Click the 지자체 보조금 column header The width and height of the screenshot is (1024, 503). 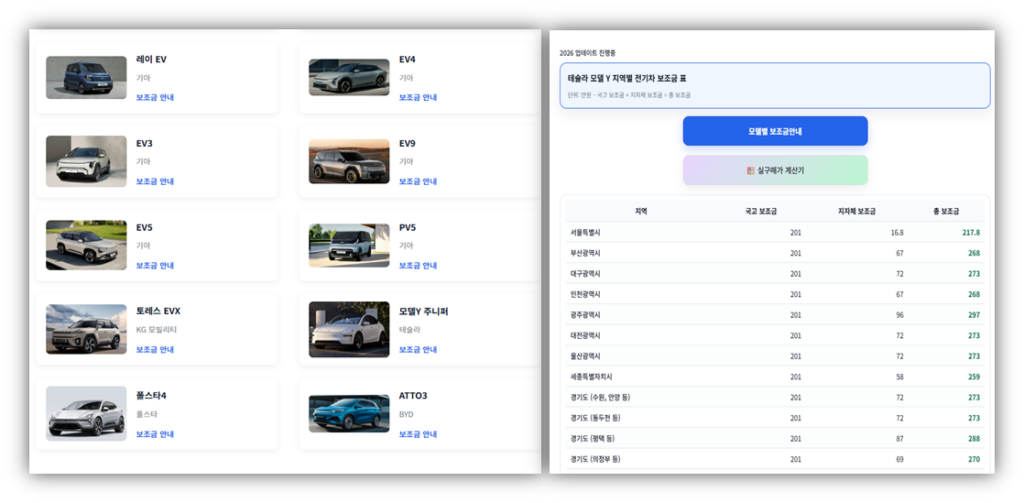click(x=856, y=211)
